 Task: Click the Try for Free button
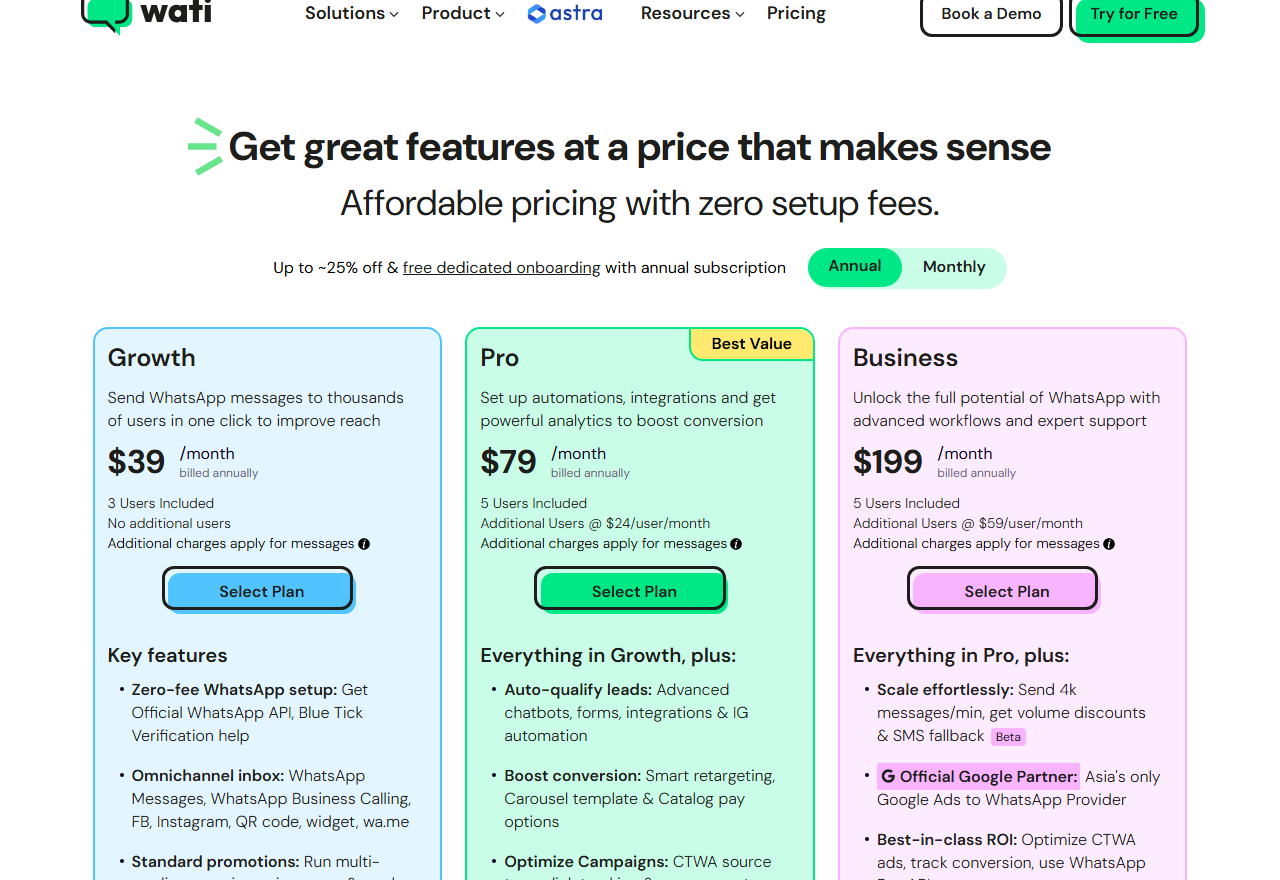(x=1134, y=15)
